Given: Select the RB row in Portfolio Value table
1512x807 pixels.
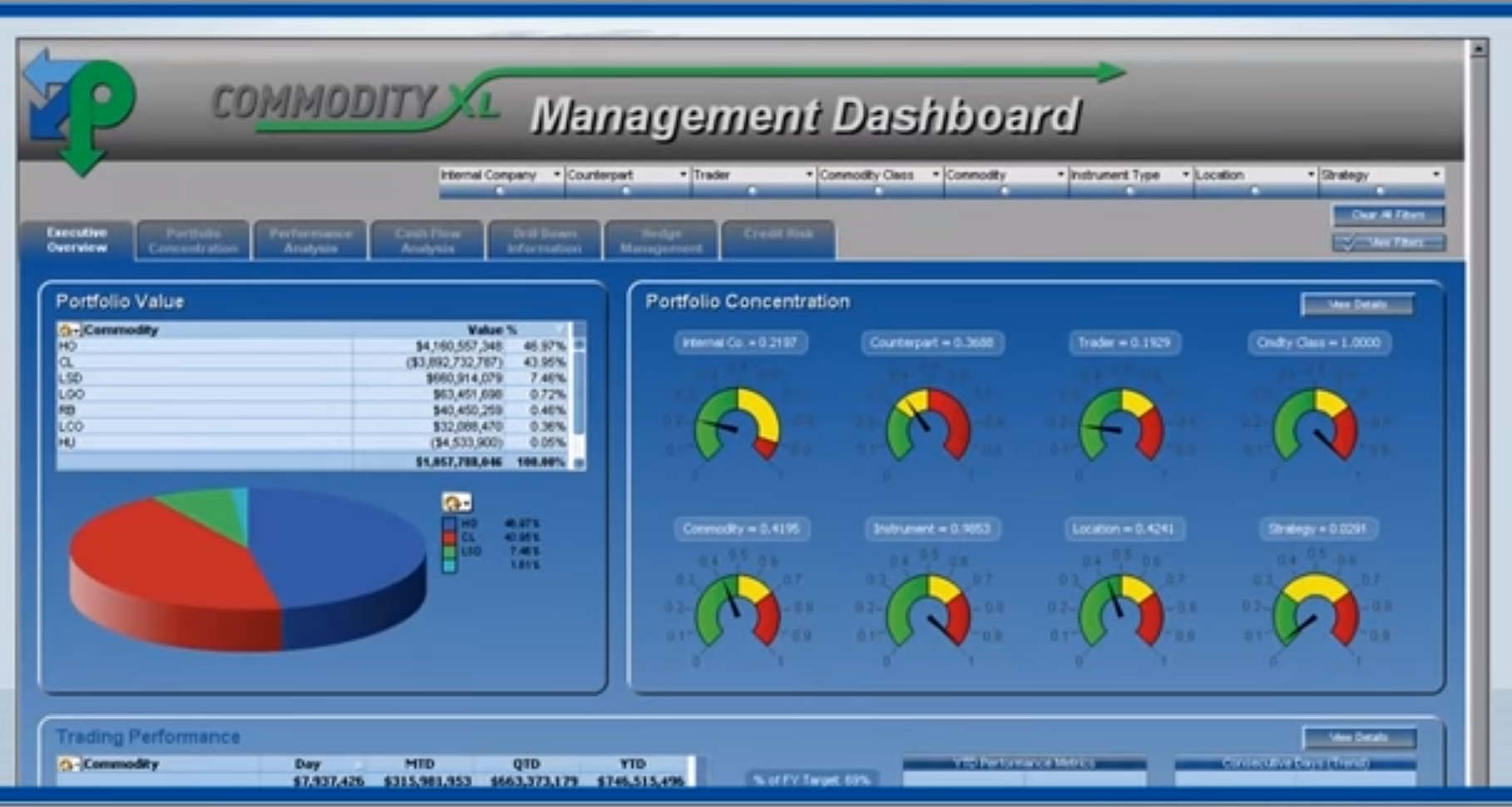Looking at the screenshot, I should [x=314, y=410].
